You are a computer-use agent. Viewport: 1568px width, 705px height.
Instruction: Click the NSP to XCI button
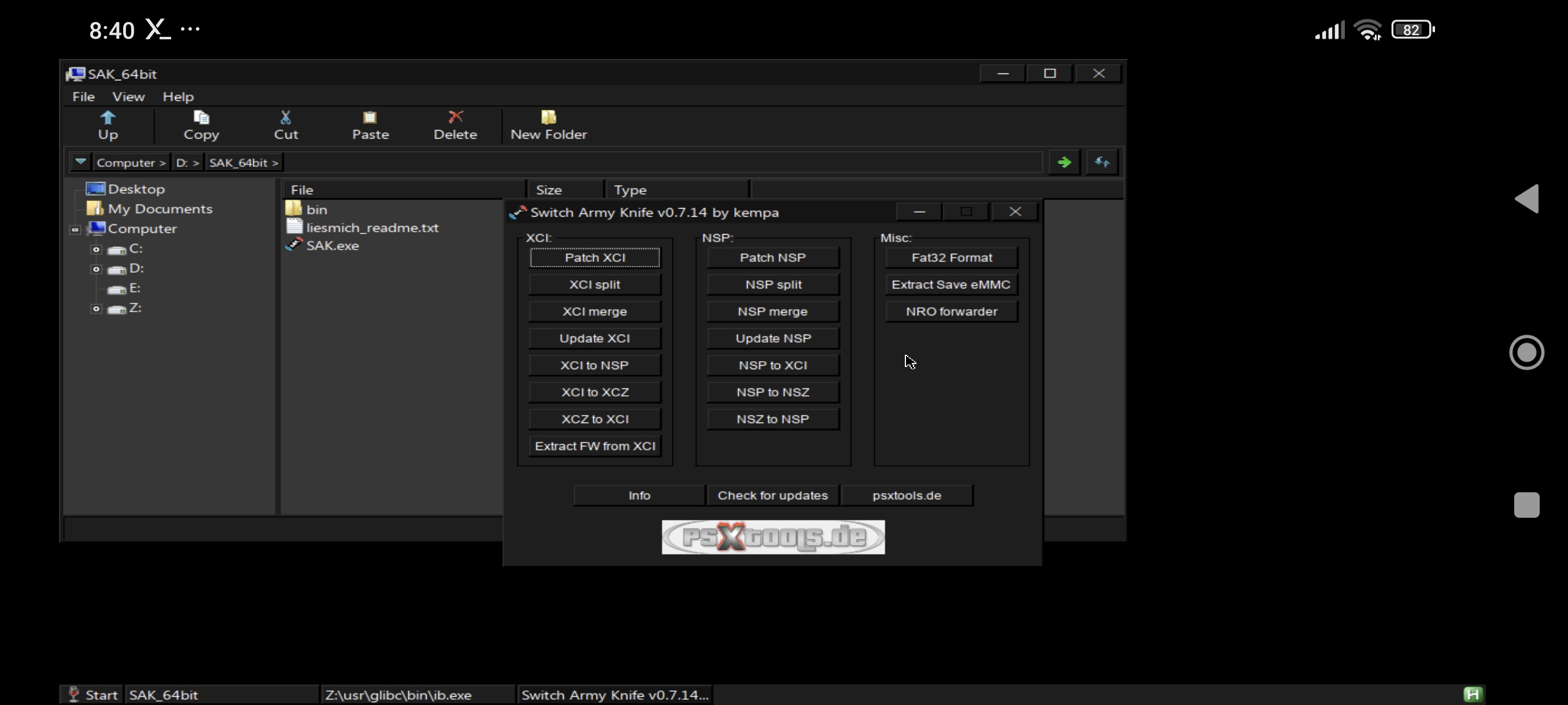click(x=773, y=366)
